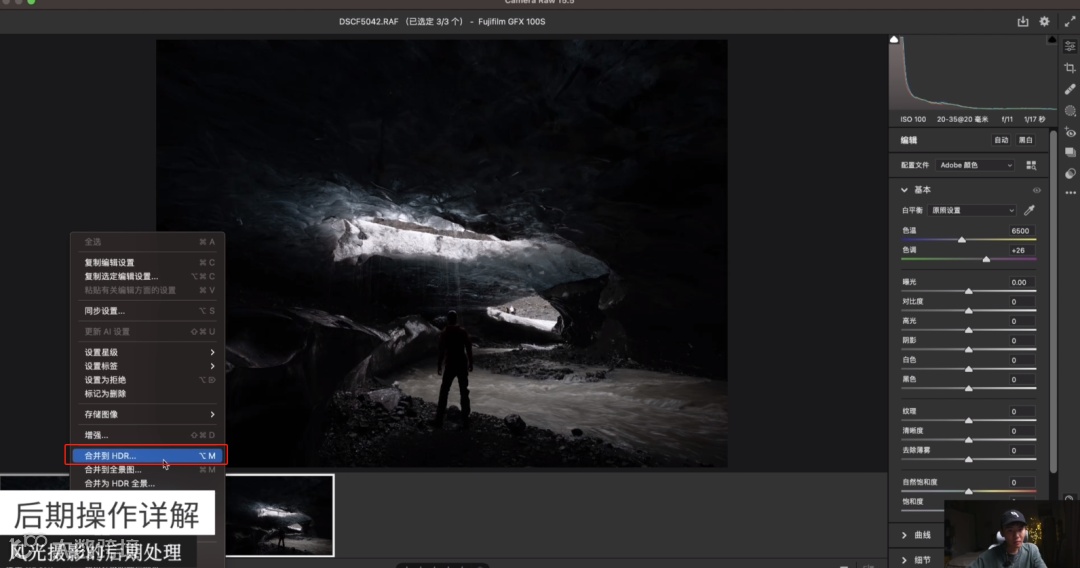Browse profiles with the grid icon
The image size is (1080, 568).
click(x=1031, y=165)
